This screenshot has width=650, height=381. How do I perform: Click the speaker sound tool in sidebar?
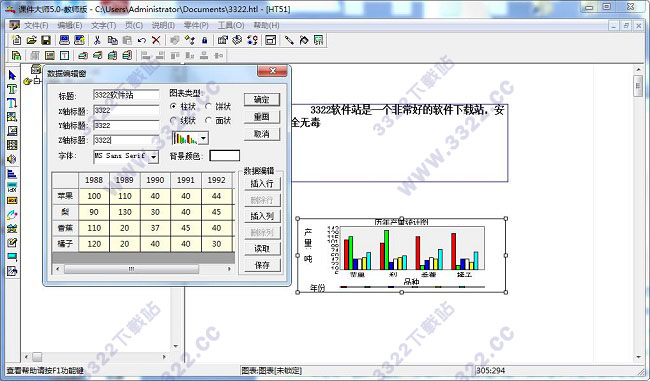(x=12, y=159)
